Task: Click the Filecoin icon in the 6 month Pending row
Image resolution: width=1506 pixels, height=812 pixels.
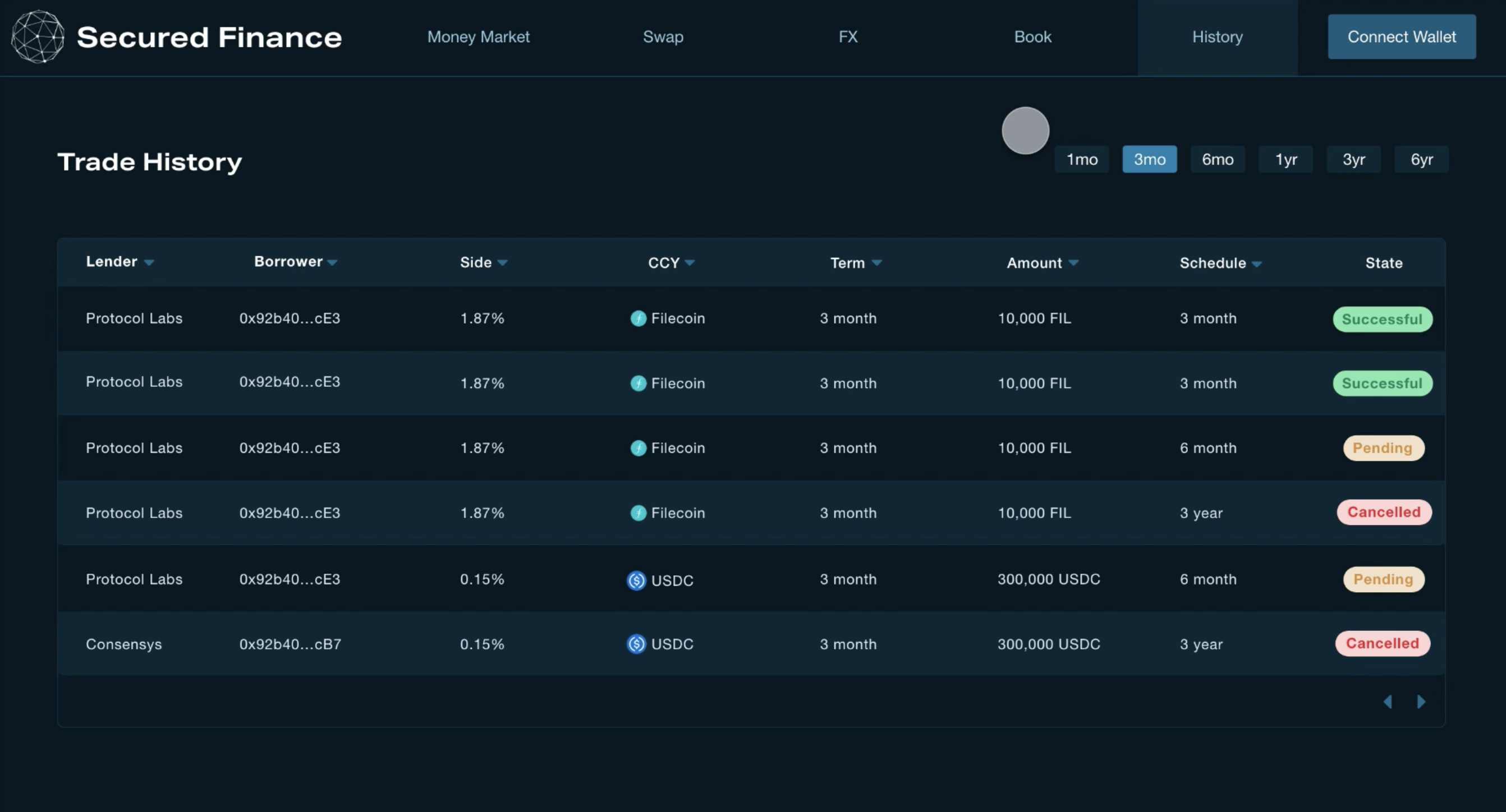Action: pos(638,448)
